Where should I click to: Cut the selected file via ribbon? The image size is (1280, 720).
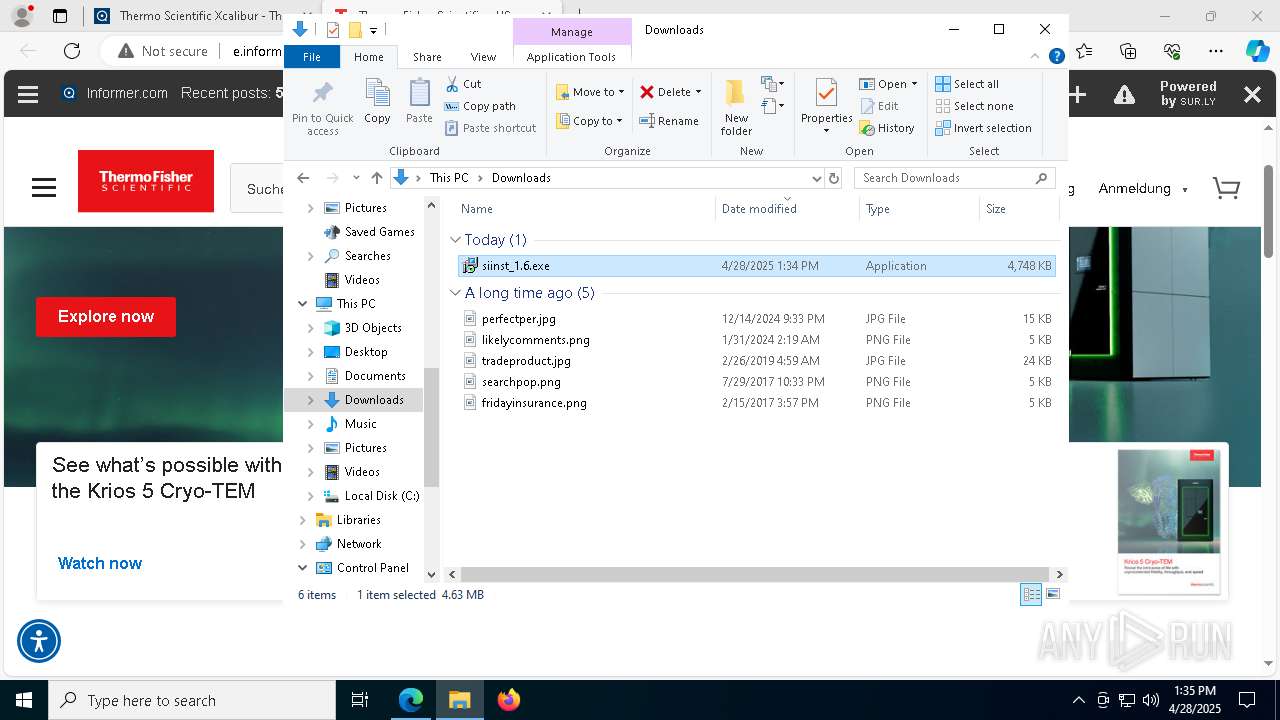coord(463,84)
